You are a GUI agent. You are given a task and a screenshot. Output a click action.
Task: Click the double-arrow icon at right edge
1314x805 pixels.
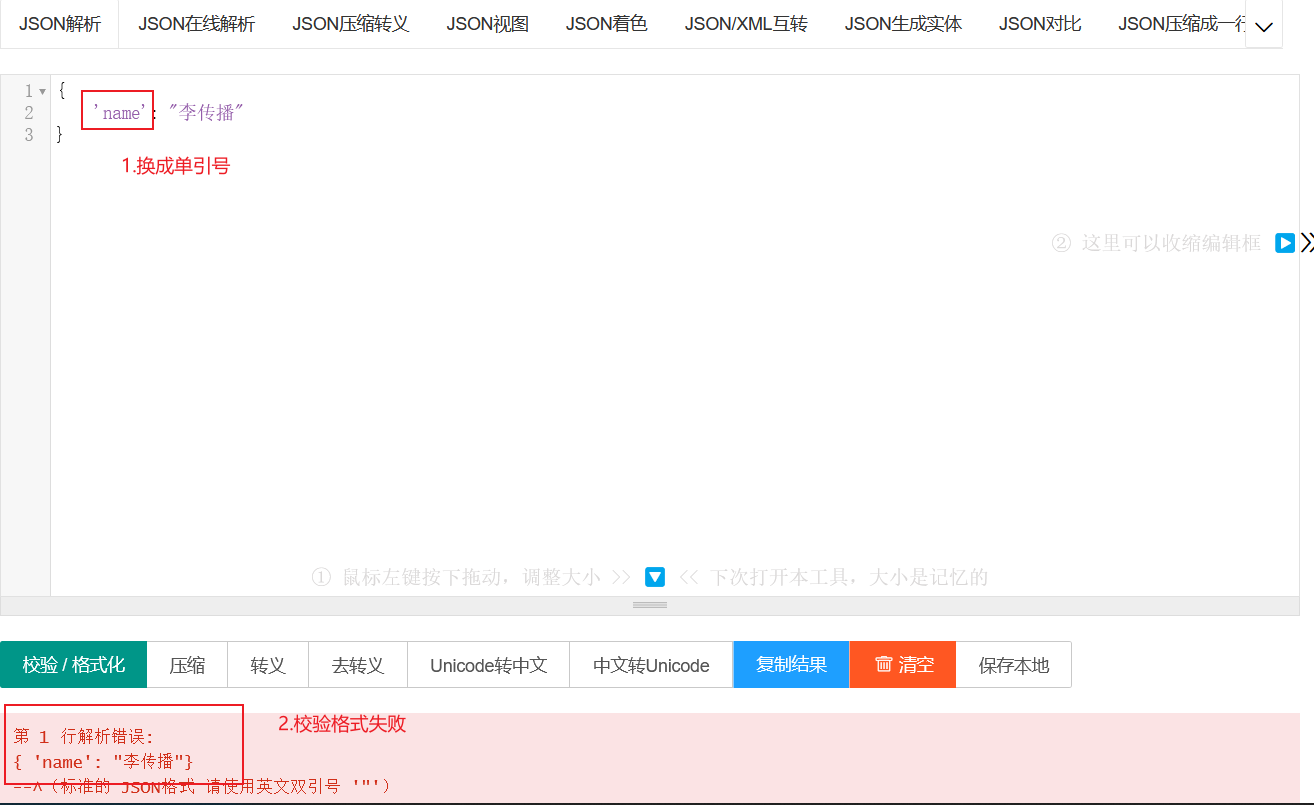[x=1306, y=243]
